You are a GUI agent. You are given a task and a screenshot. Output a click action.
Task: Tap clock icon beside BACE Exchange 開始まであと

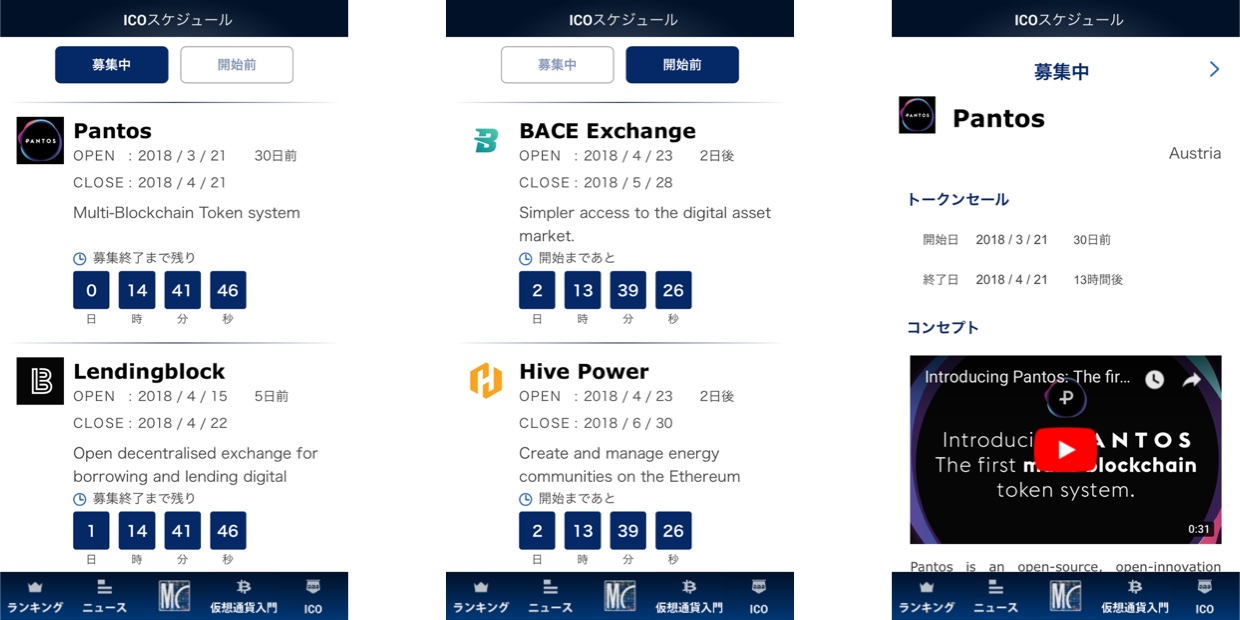tap(526, 259)
